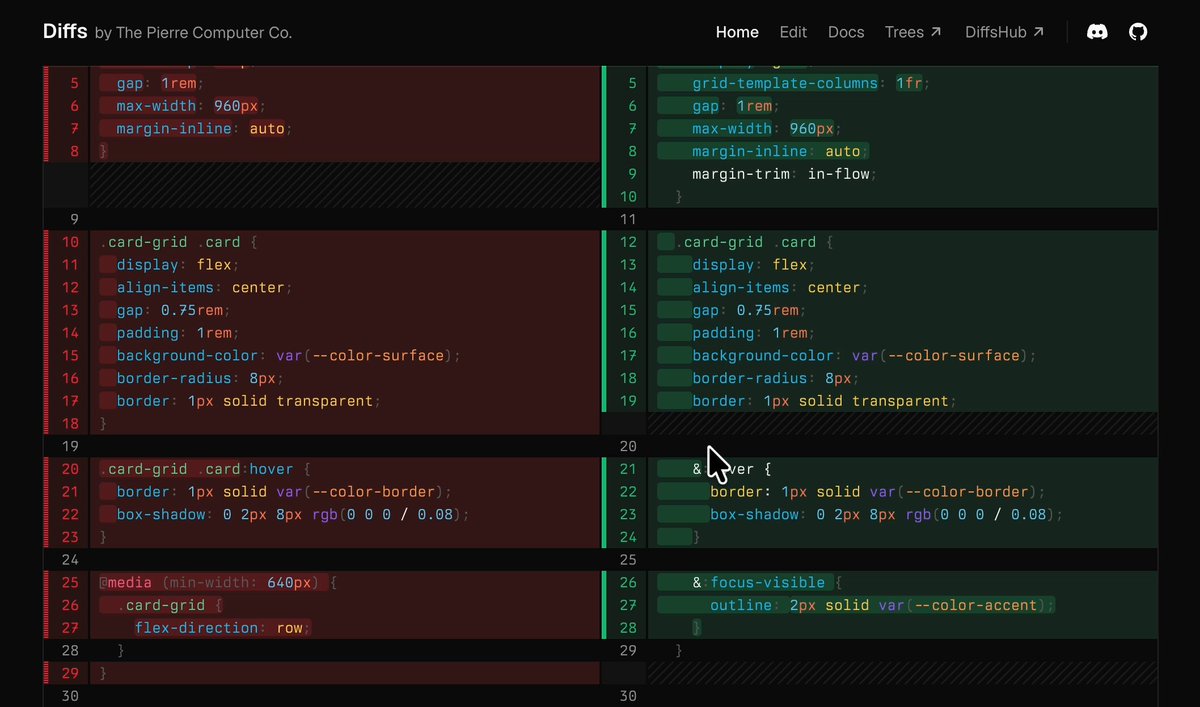The width and height of the screenshot is (1200, 707).
Task: Visit the DiffsHub external link
Action: click(x=1004, y=32)
